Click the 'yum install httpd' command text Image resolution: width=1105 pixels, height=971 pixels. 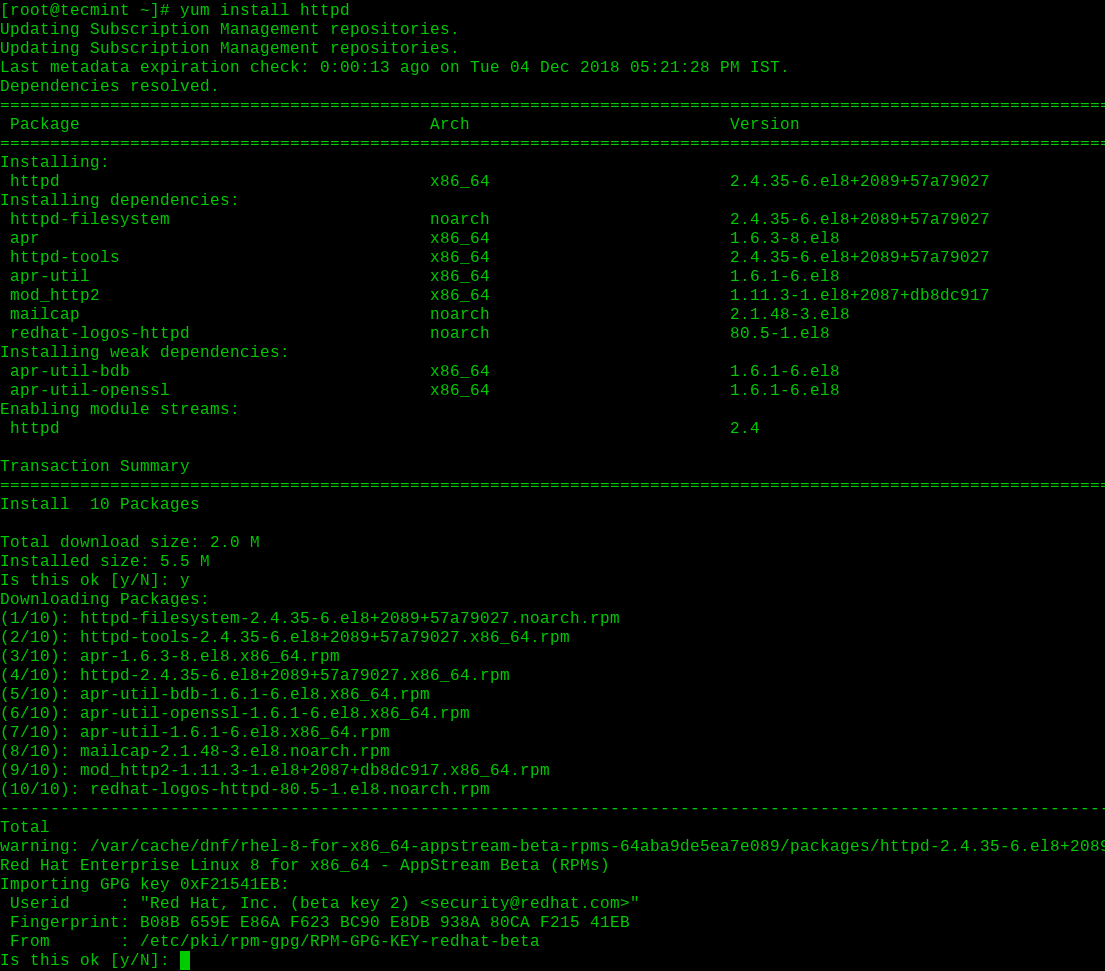(265, 10)
